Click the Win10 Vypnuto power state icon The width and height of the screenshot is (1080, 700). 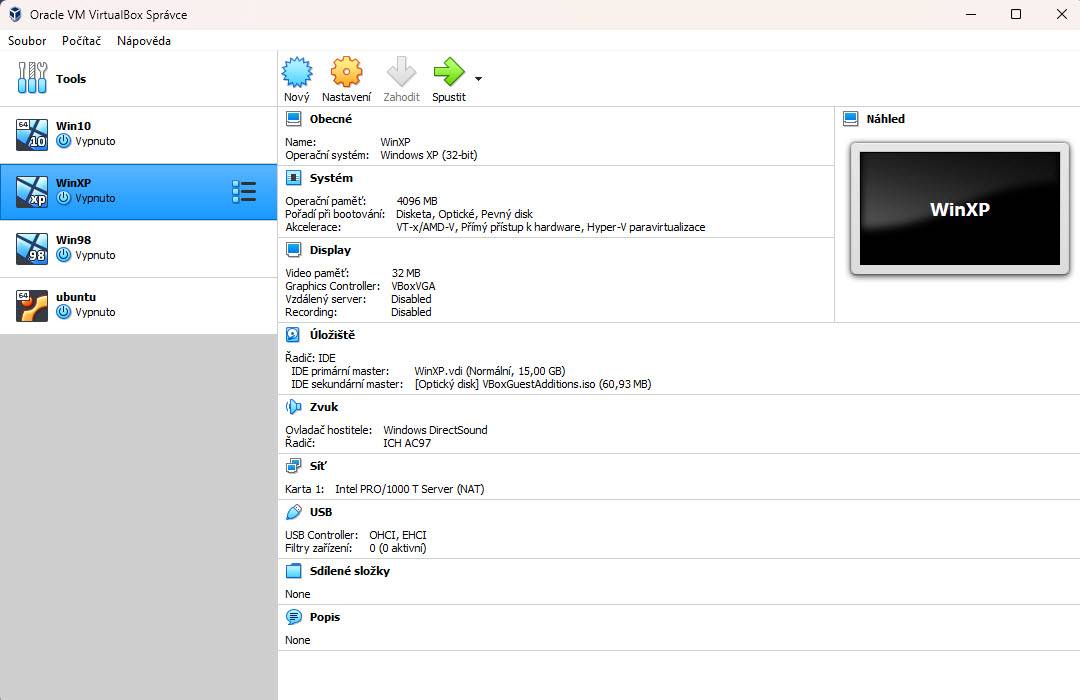63,141
